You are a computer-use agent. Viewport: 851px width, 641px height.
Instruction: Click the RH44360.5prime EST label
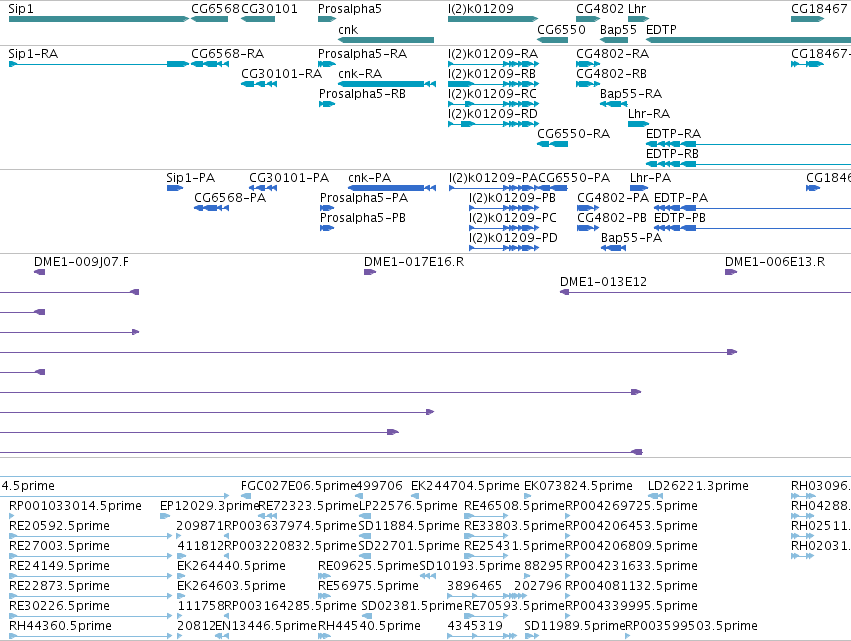[60, 626]
